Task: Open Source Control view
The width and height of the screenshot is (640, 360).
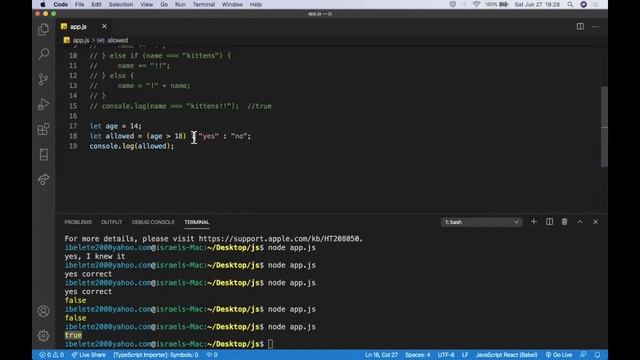Action: pos(43,79)
